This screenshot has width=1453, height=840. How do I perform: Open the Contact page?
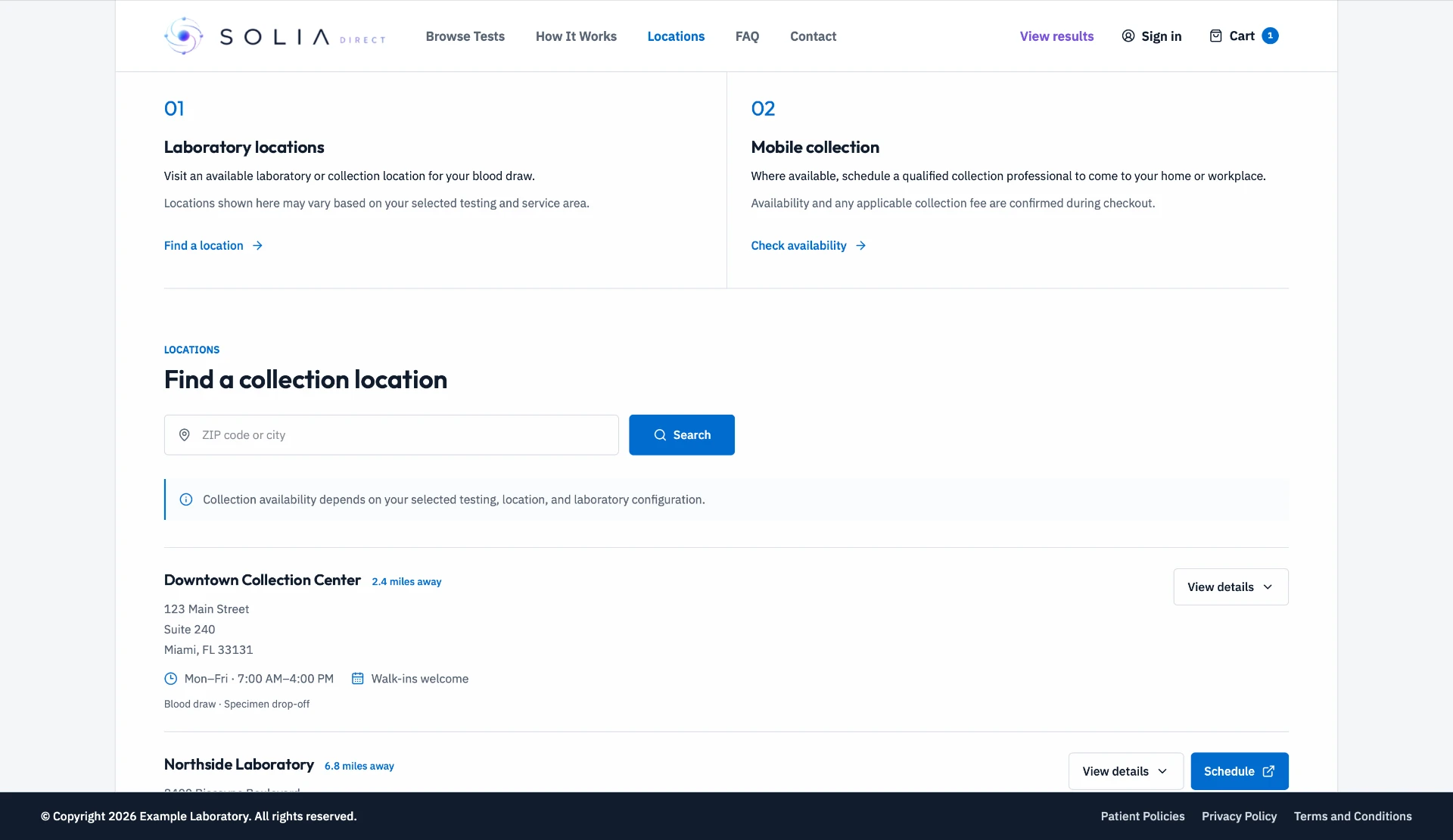point(813,36)
